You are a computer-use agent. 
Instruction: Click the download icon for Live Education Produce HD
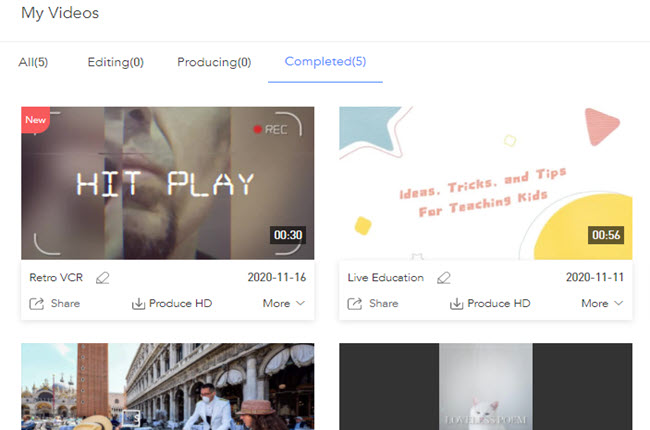tap(456, 303)
